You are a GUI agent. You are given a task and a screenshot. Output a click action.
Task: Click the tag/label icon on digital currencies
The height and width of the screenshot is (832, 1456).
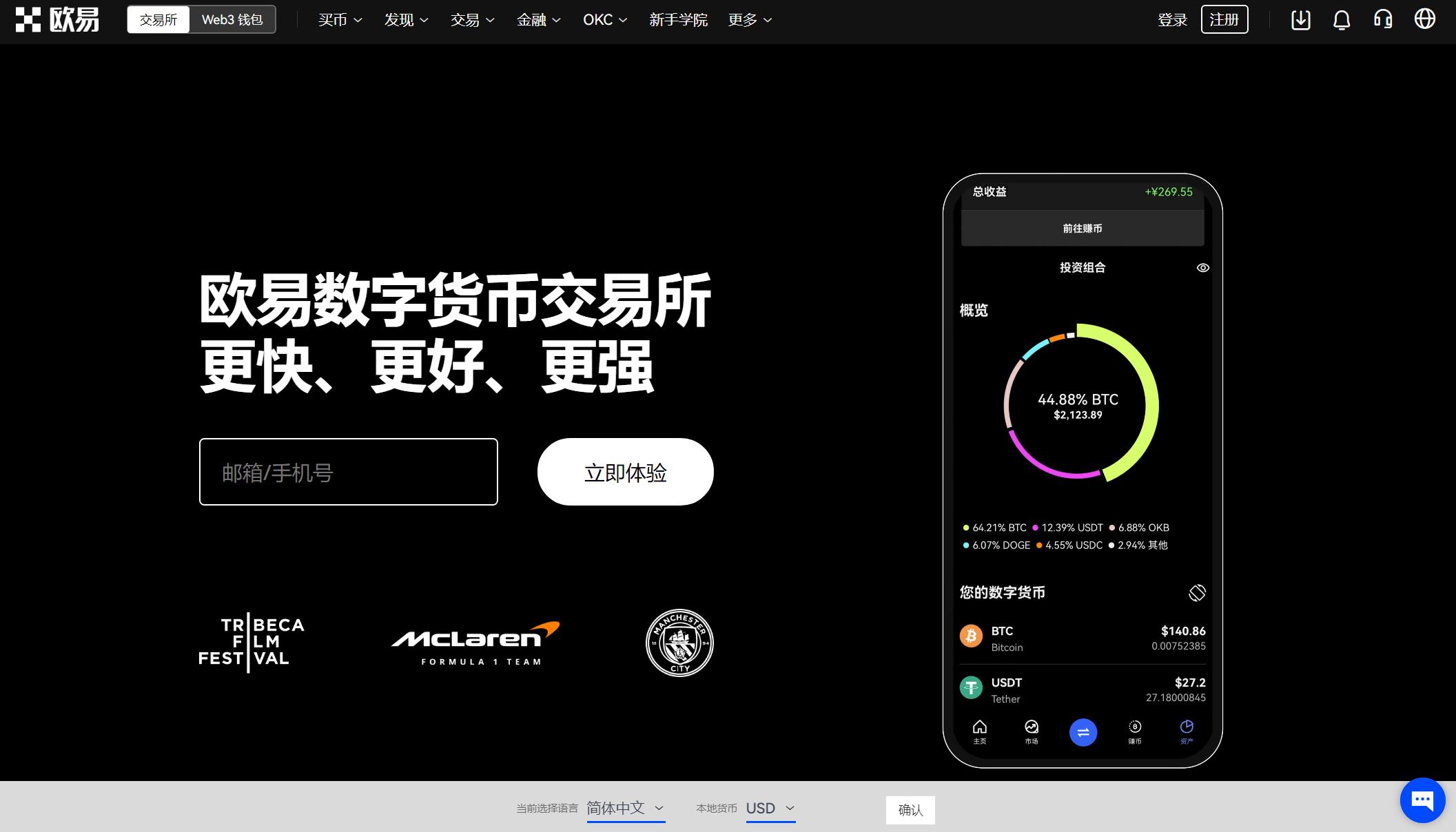(1196, 591)
